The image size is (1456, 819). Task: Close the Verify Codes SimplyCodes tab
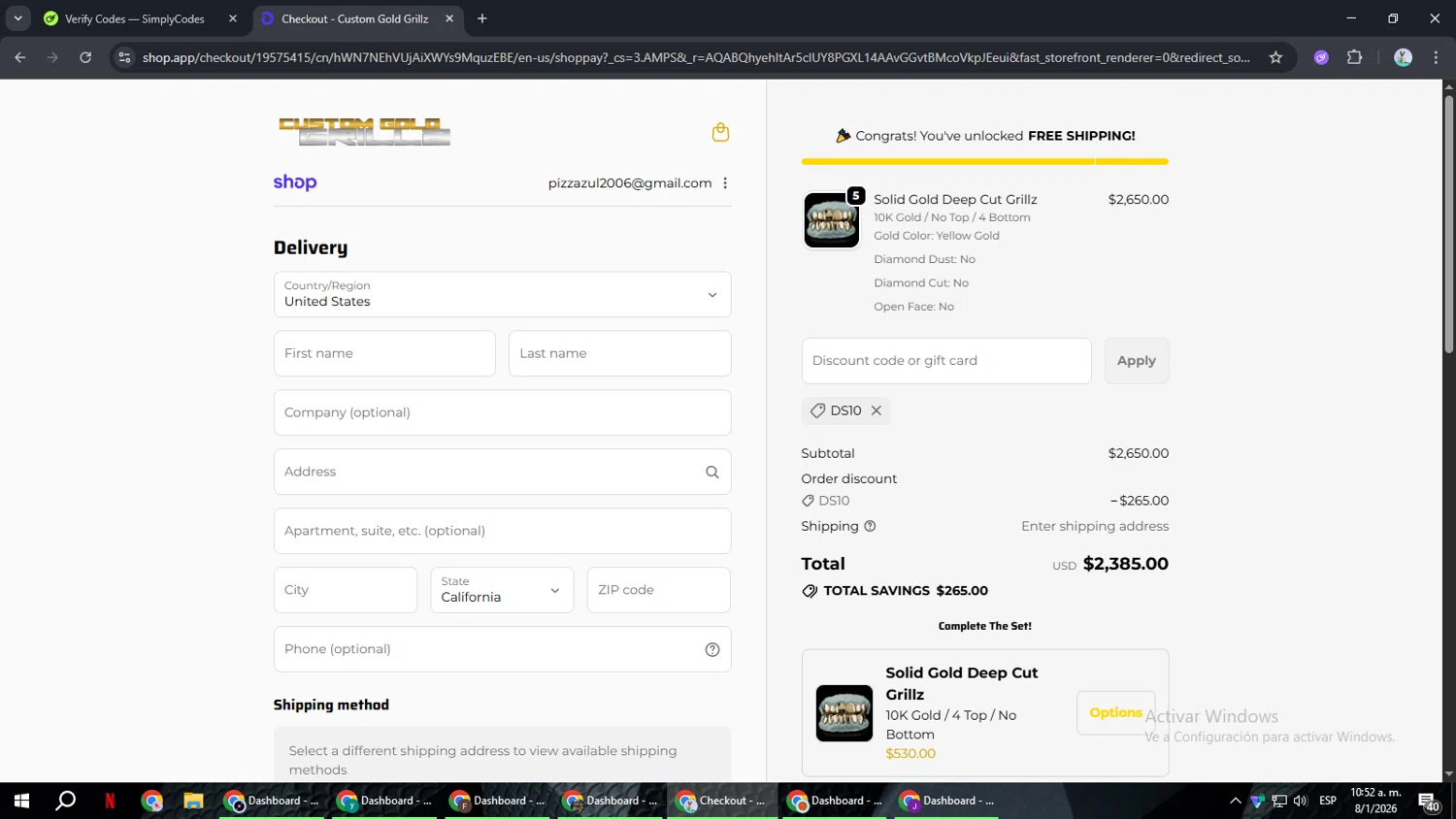click(233, 18)
